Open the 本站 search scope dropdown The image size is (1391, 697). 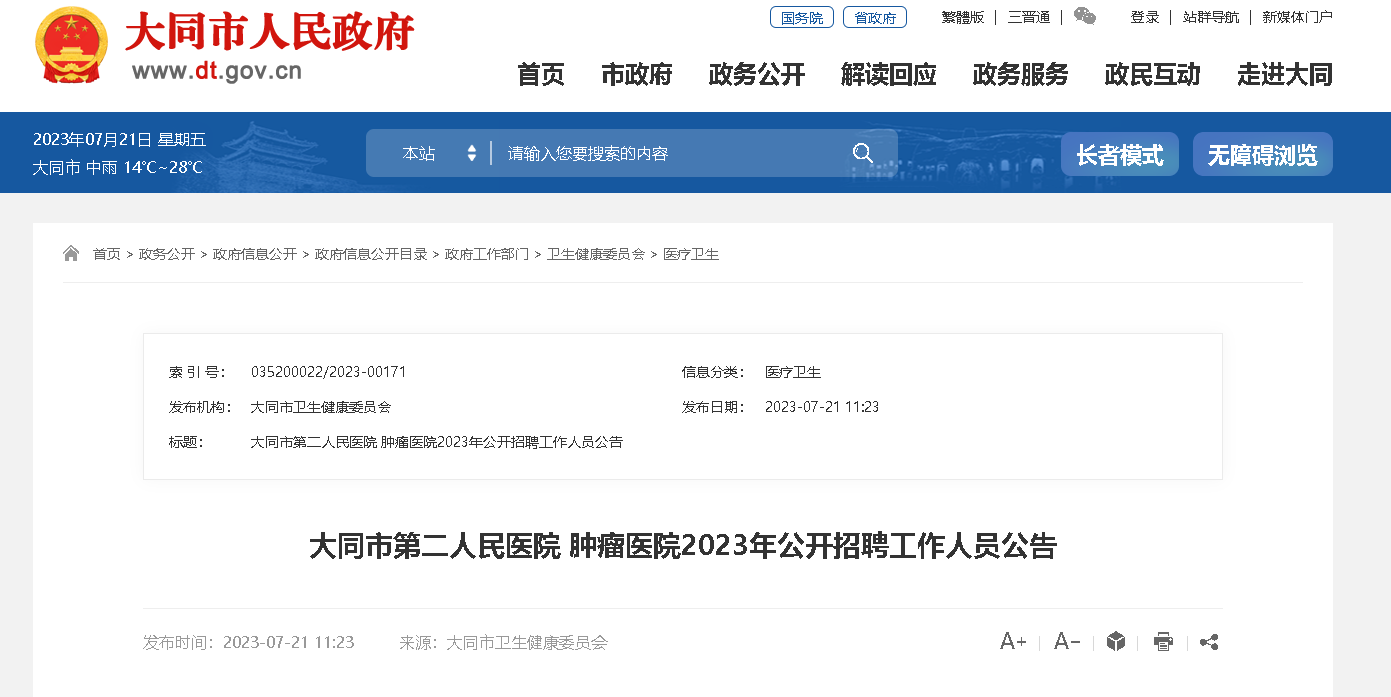439,153
